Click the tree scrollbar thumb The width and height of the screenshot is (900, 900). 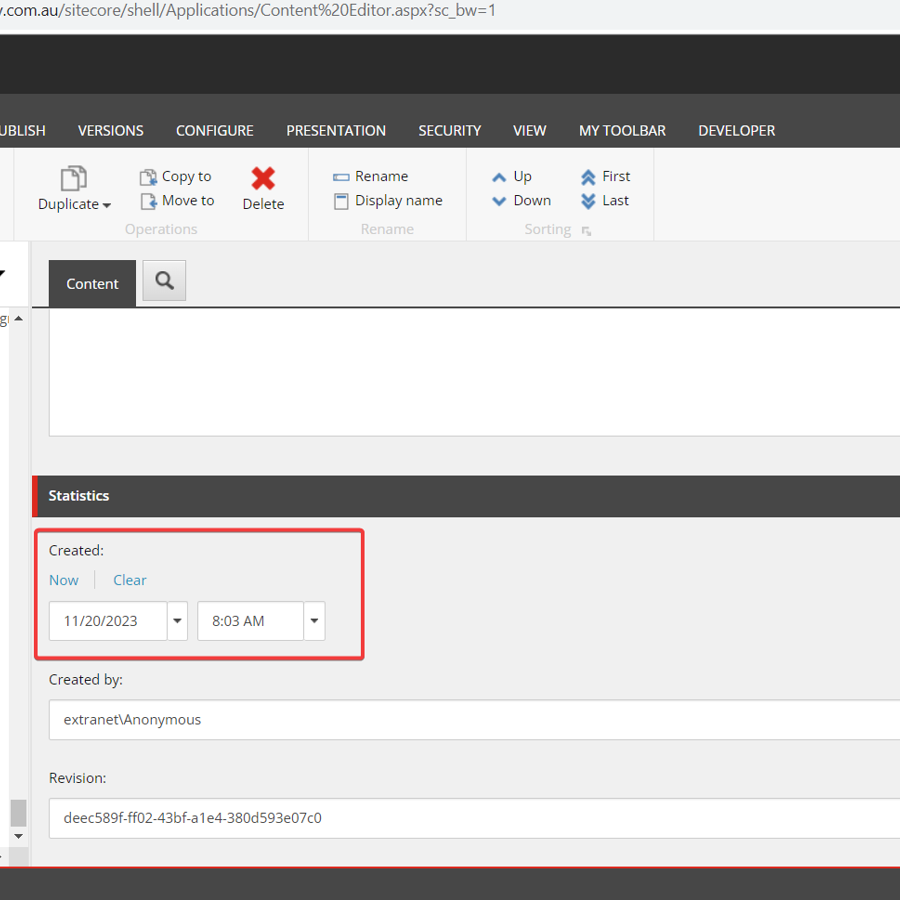coord(18,813)
